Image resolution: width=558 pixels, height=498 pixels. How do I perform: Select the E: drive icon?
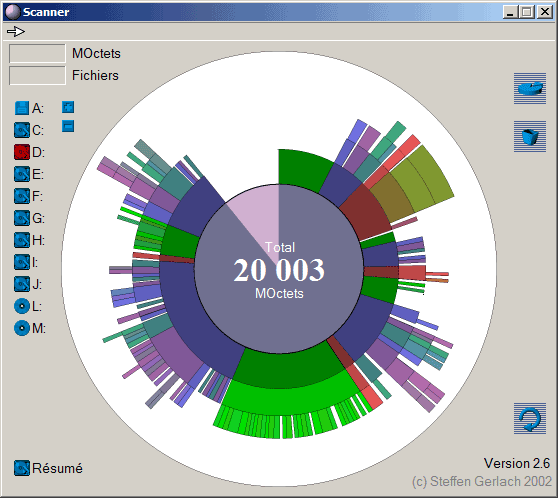click(22, 174)
